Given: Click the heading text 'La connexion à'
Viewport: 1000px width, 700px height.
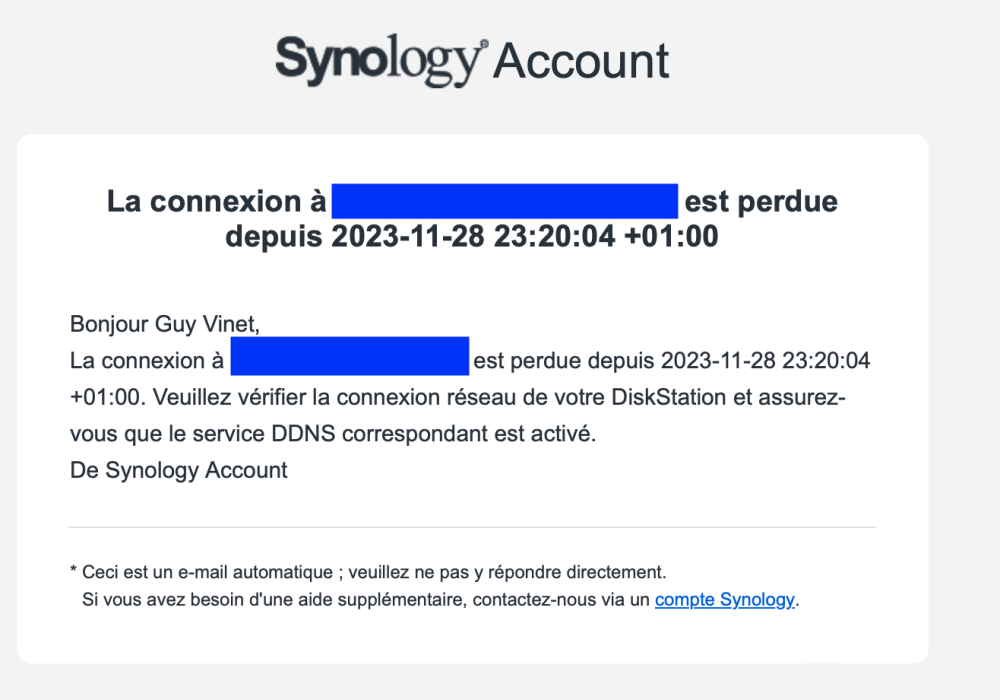Looking at the screenshot, I should click(216, 201).
